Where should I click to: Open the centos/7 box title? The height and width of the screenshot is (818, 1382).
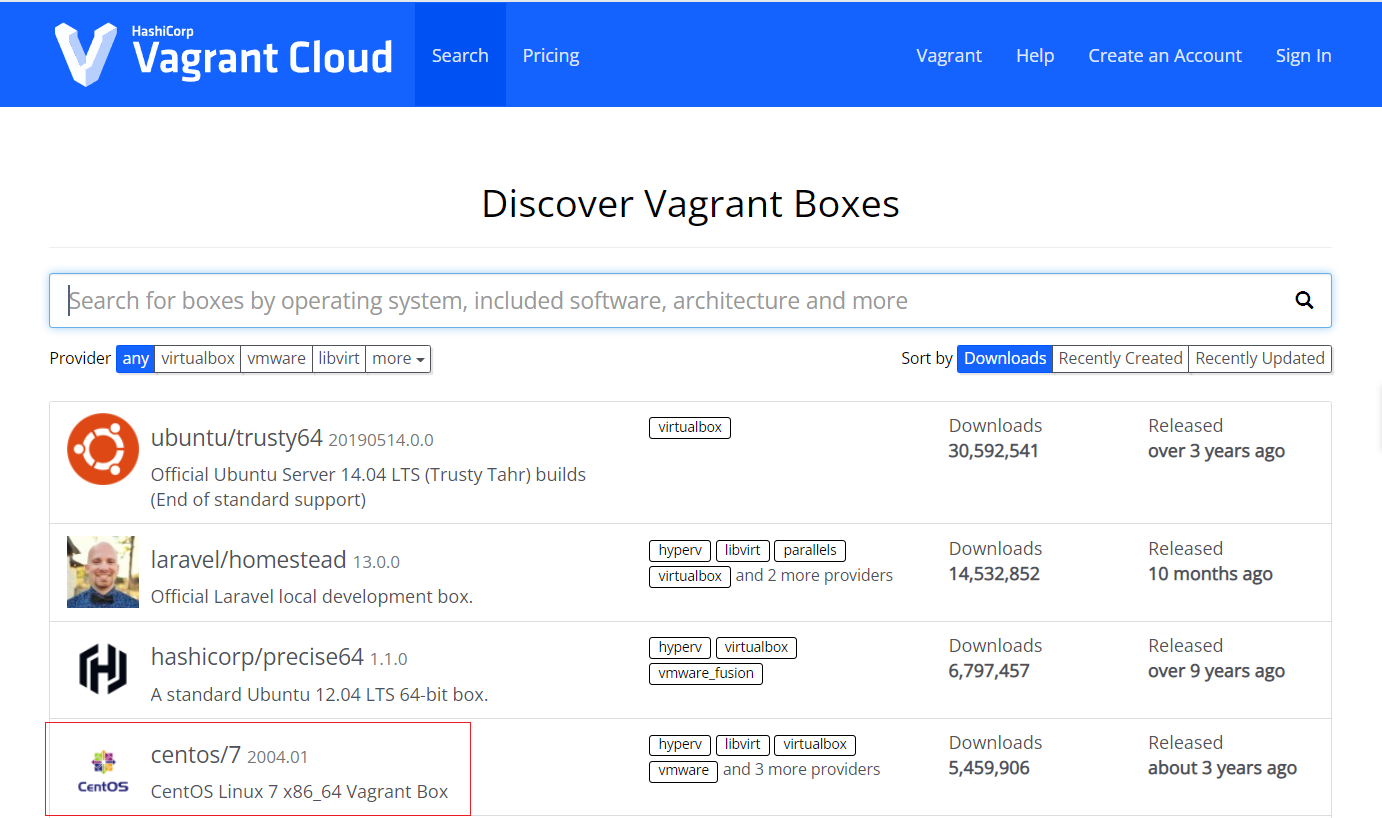[x=196, y=755]
